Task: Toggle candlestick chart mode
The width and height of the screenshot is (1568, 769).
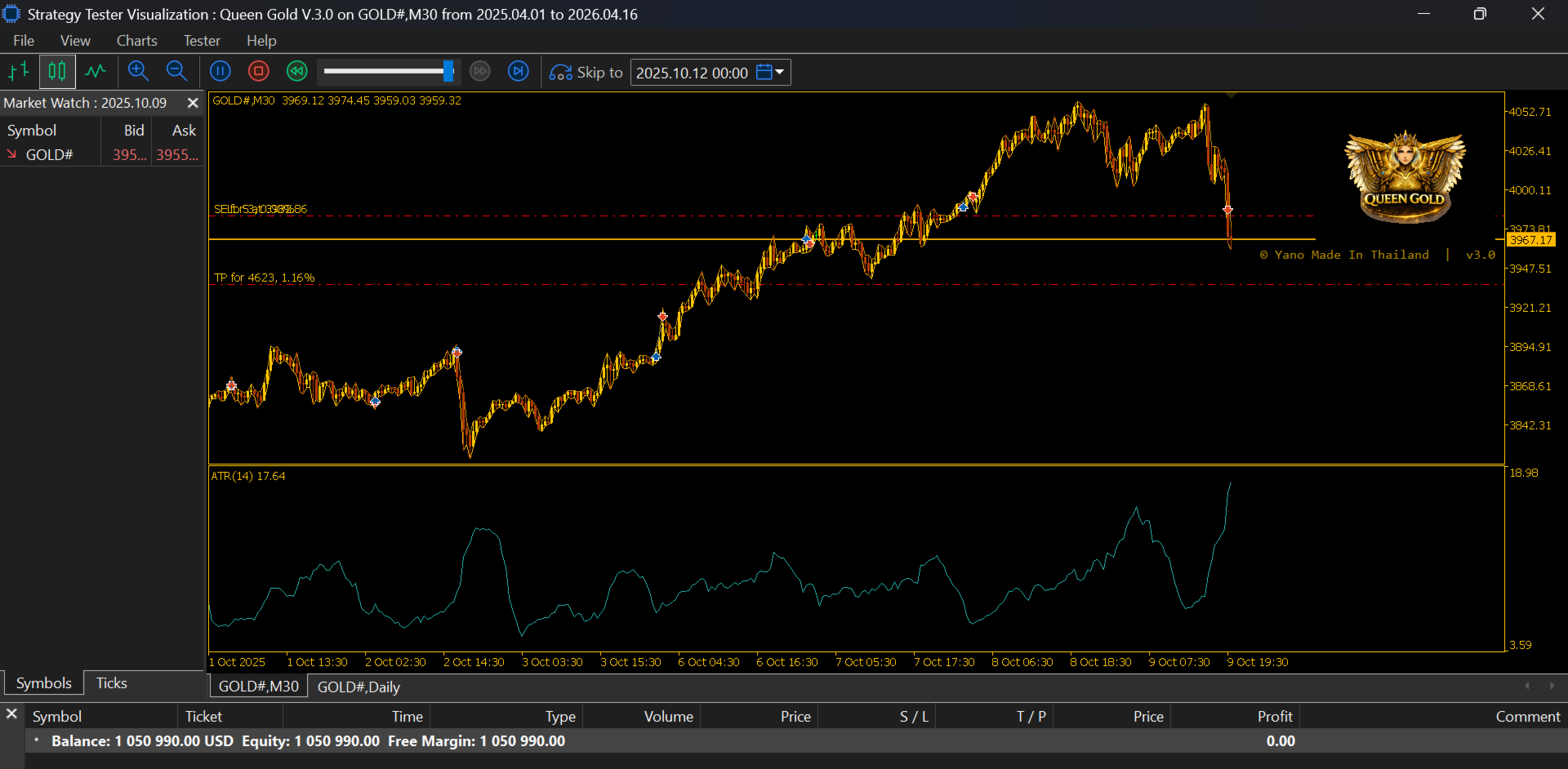Action: [x=57, y=72]
